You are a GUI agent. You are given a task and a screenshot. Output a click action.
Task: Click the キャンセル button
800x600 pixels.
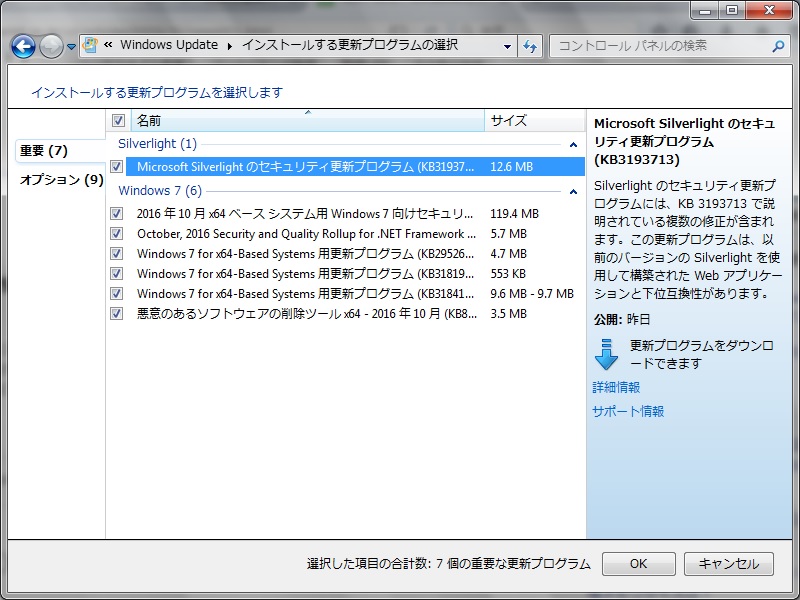click(729, 563)
